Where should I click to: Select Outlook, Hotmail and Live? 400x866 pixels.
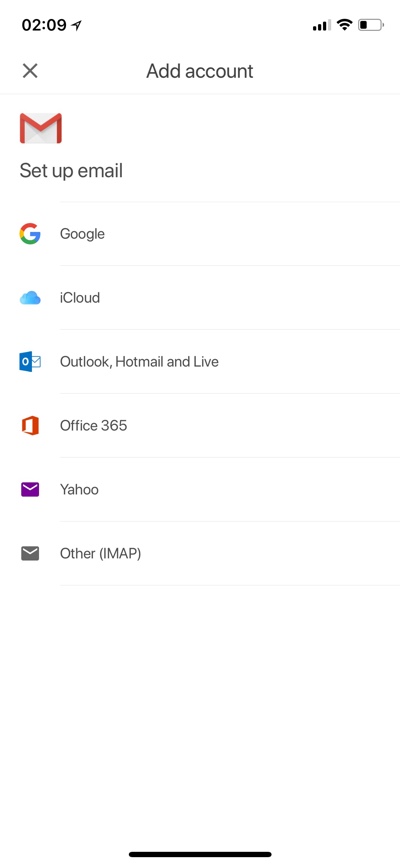click(x=200, y=362)
